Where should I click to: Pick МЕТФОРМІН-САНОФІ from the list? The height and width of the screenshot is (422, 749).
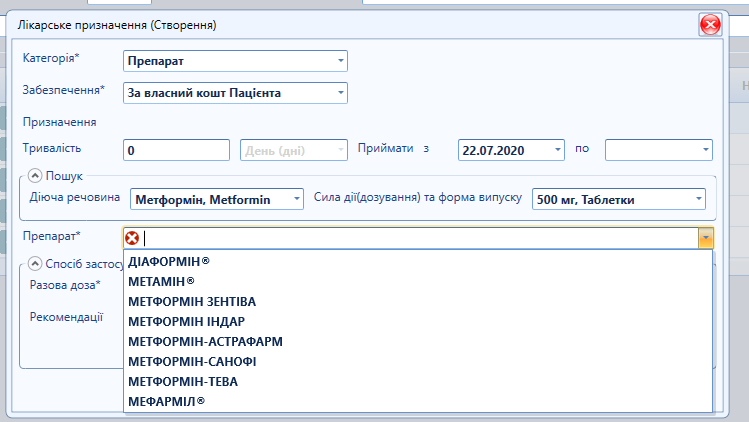click(x=418, y=362)
